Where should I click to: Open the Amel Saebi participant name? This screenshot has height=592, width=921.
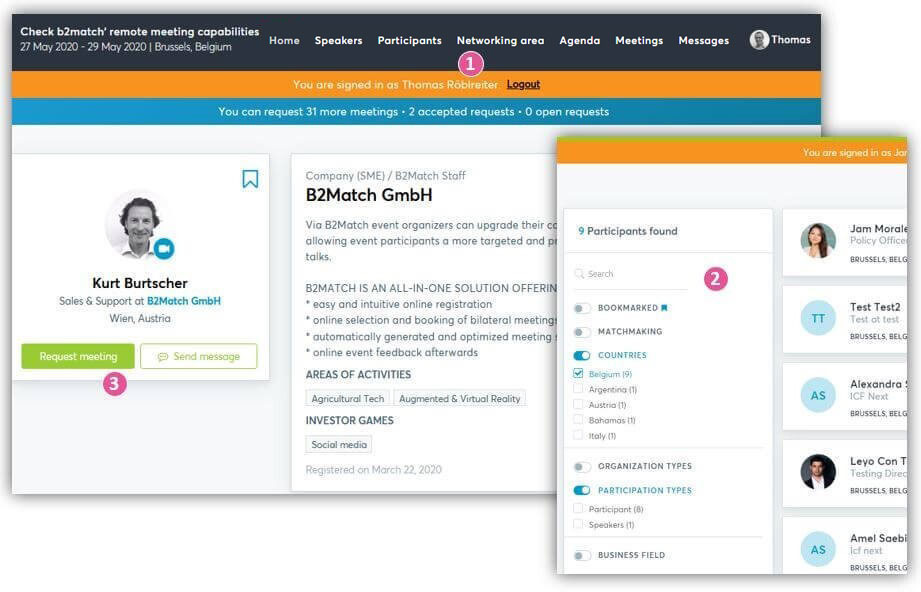(x=878, y=538)
